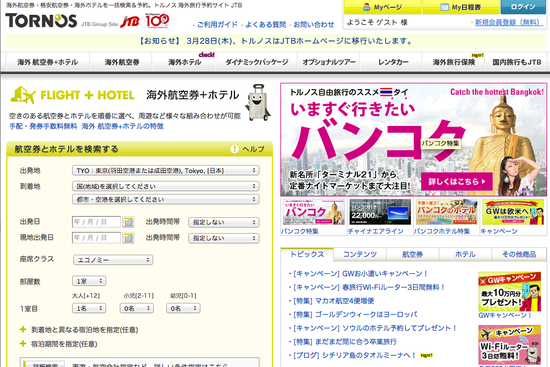Open calendar icon for 現地出発日
Image resolution: width=550 pixels, height=367 pixels.
coord(128,238)
